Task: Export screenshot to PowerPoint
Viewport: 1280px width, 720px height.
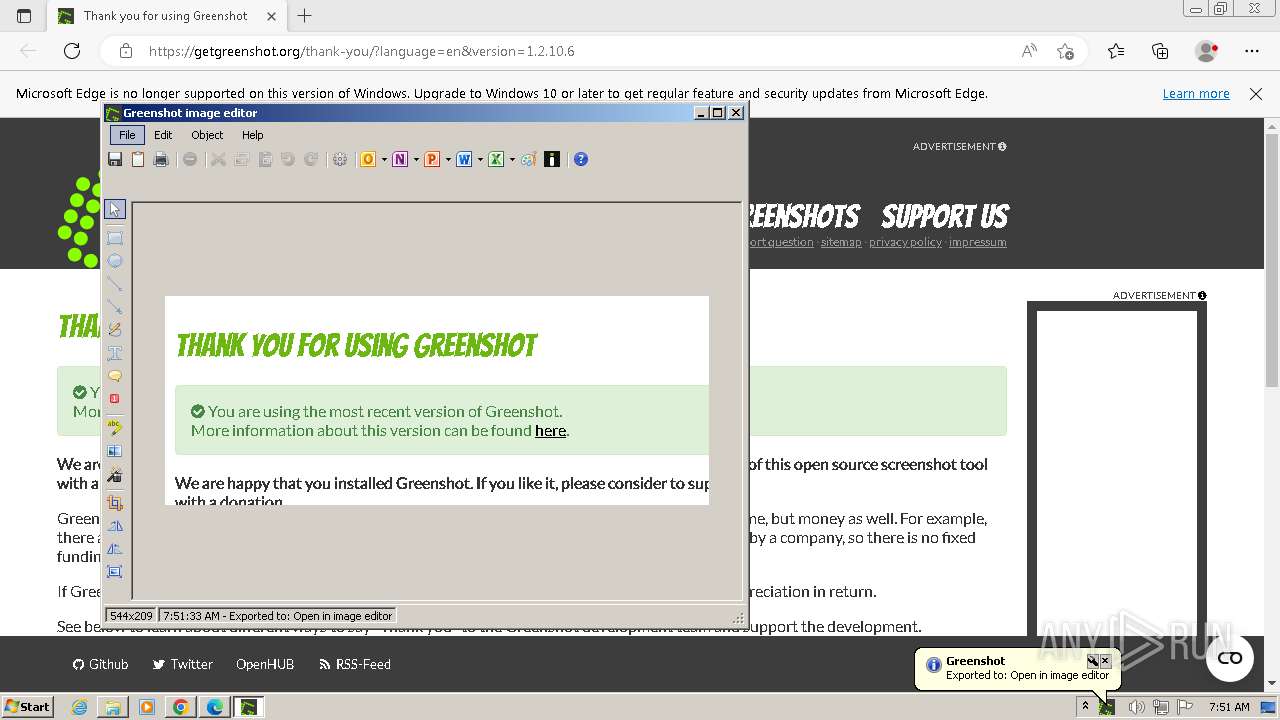Action: tap(432, 159)
